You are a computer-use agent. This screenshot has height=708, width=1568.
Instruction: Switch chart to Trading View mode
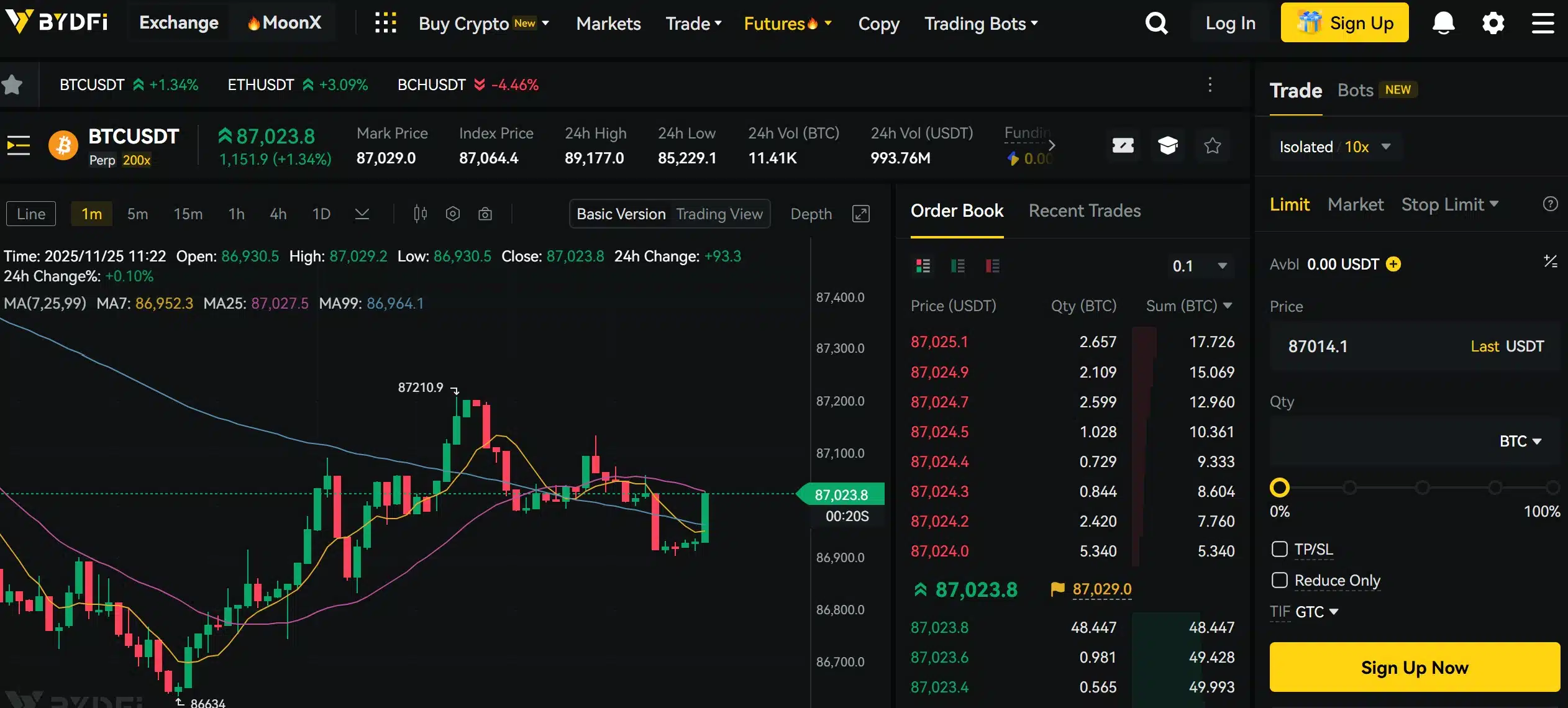[x=719, y=213]
